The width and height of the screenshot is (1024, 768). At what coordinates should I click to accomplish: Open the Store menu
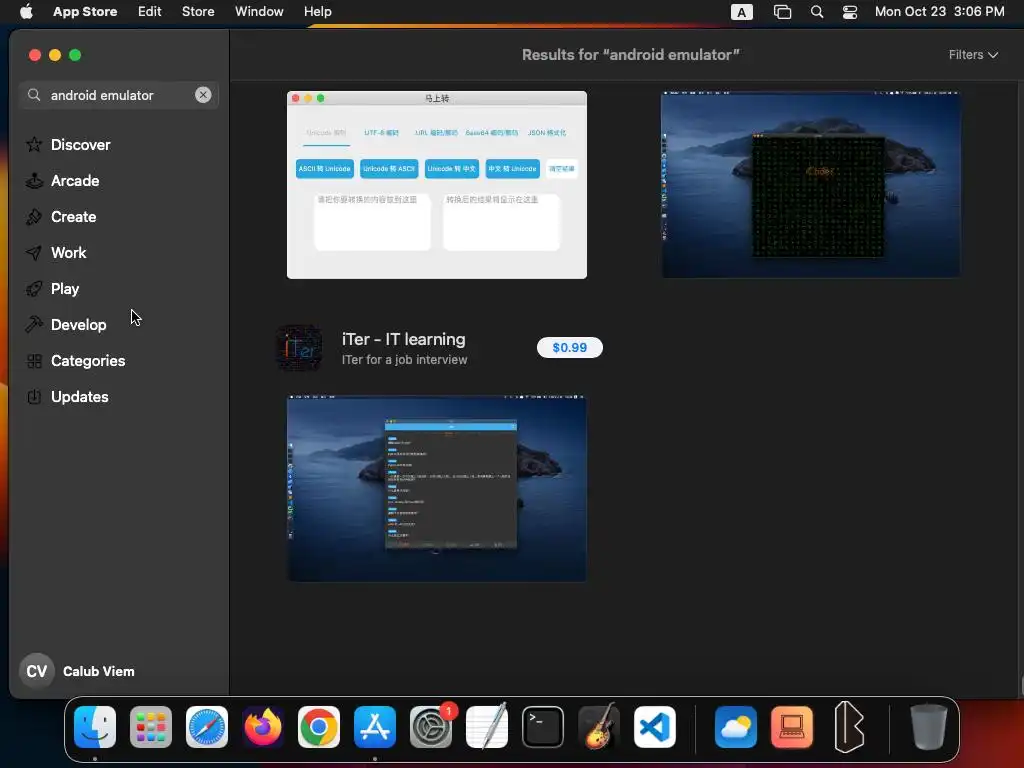coord(198,12)
